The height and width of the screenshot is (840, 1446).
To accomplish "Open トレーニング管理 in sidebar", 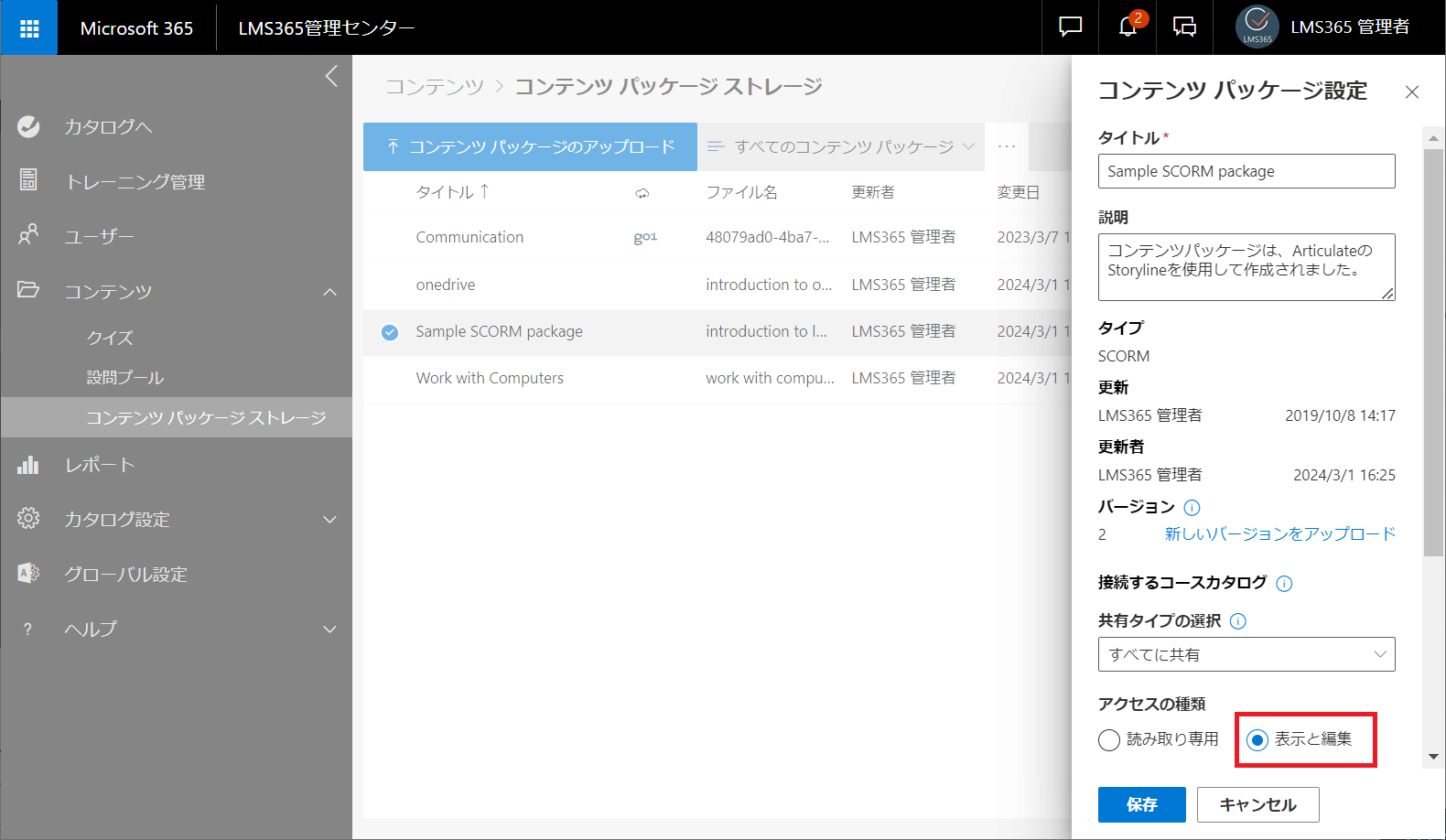I will pyautogui.click(x=135, y=182).
